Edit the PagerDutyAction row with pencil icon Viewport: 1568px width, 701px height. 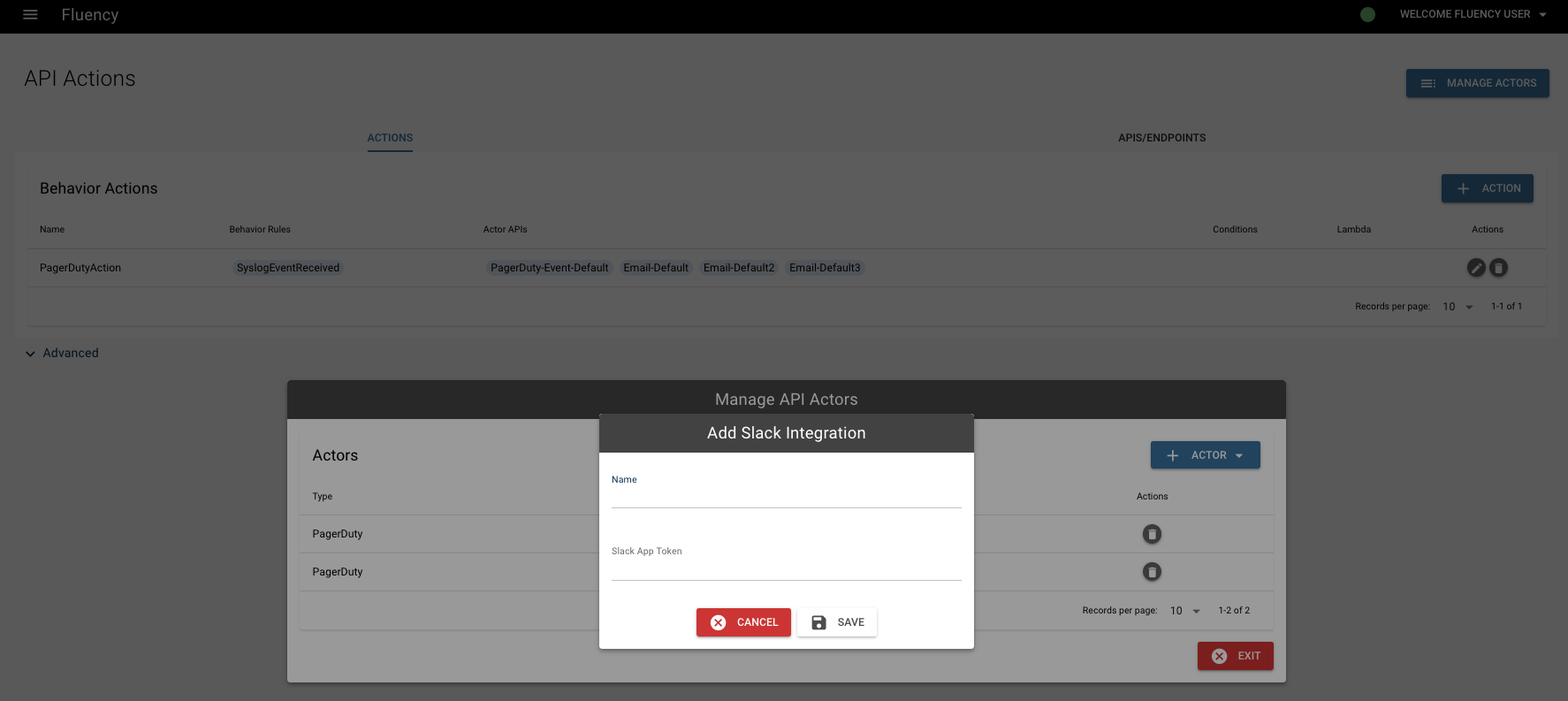(1475, 268)
